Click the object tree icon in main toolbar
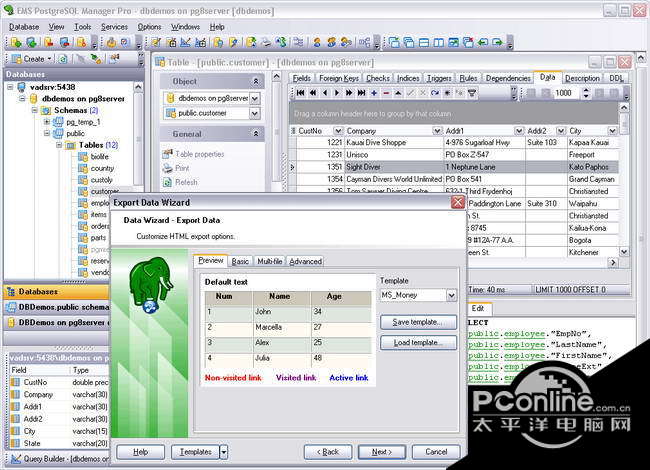650x470 pixels. tap(364, 42)
